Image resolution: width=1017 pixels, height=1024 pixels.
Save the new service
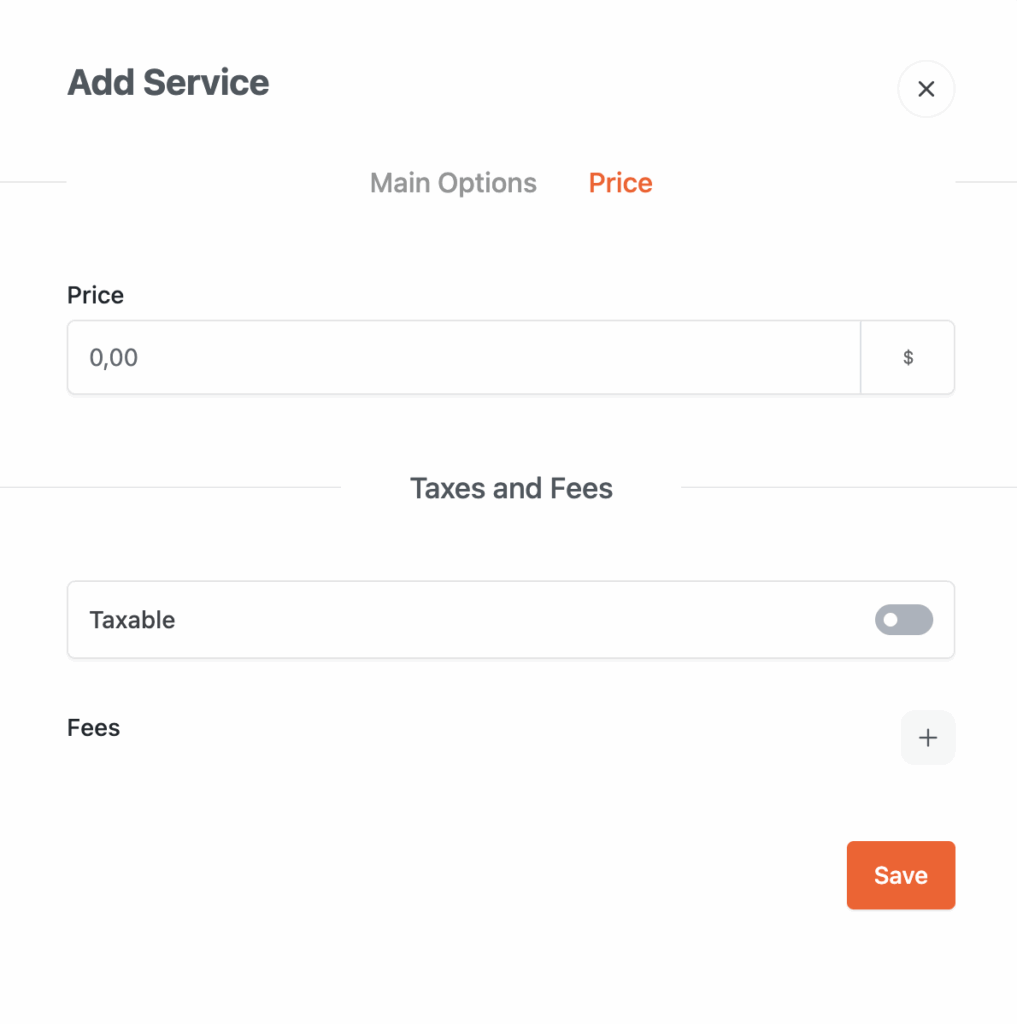(900, 875)
